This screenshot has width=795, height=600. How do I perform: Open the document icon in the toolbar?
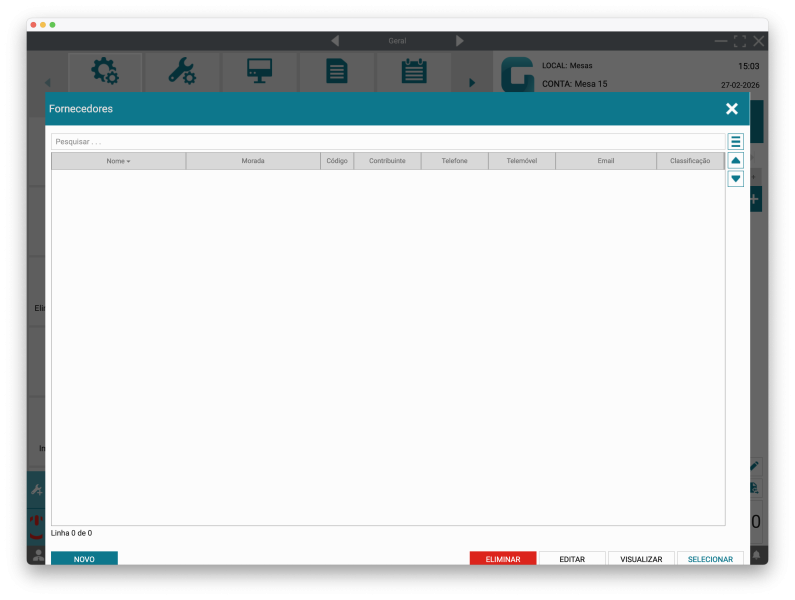(x=337, y=72)
